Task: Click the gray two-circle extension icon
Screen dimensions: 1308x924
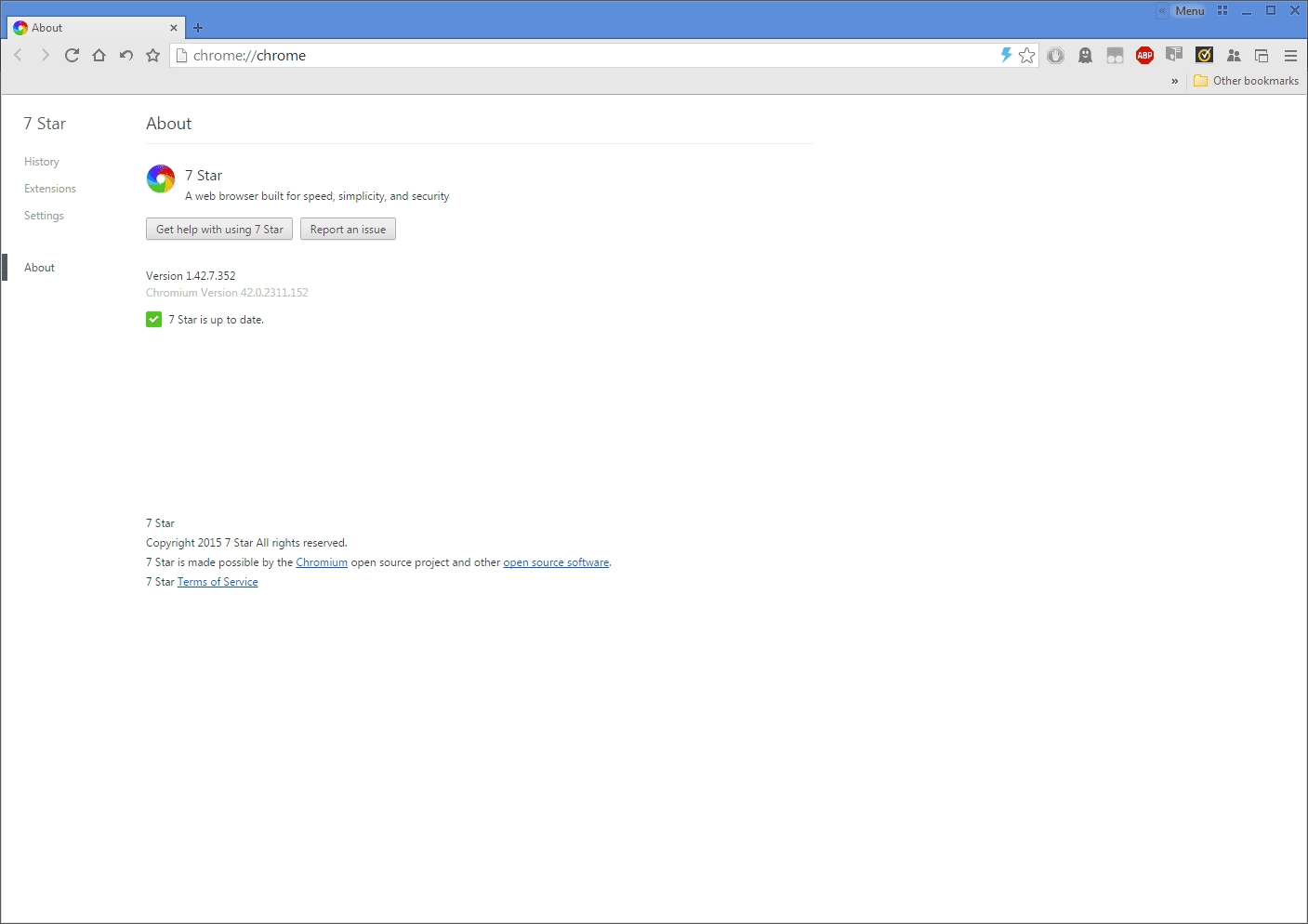Action: 1115,56
